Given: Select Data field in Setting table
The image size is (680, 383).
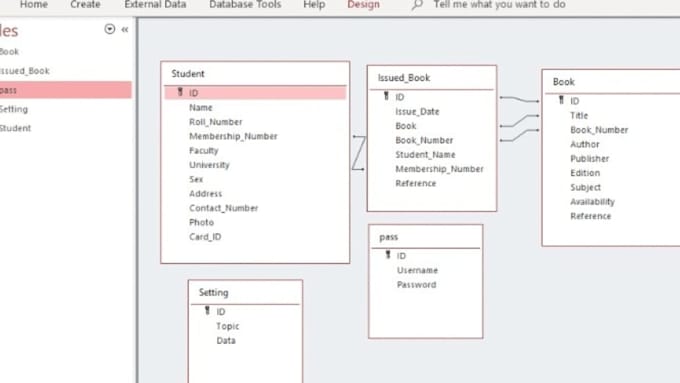Looking at the screenshot, I should click(x=226, y=340).
